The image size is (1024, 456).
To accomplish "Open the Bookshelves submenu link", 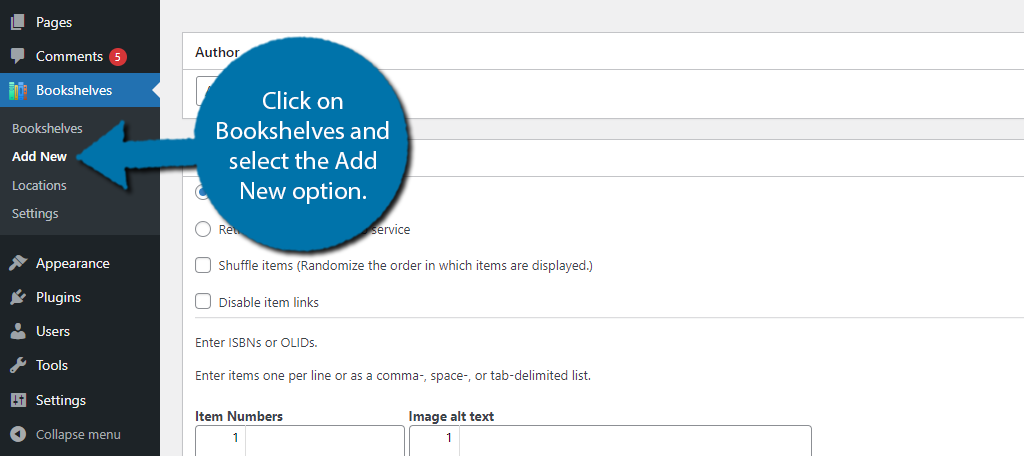I will [47, 129].
